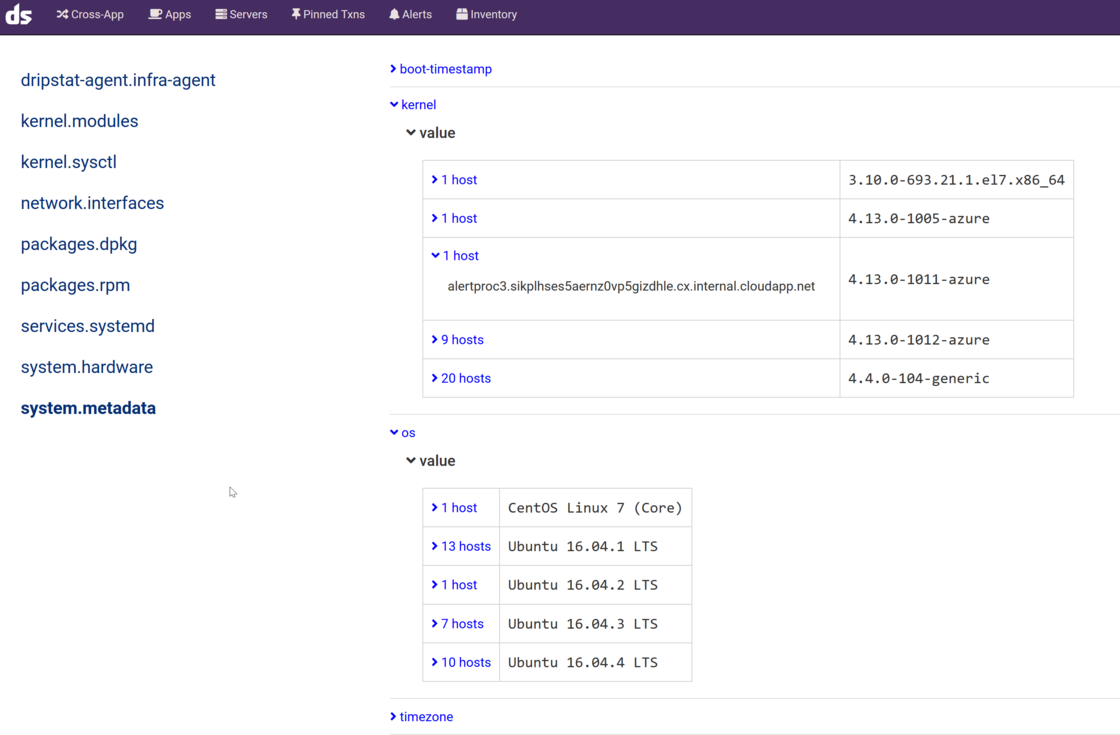The image size is (1120, 735).
Task: Click the Apps coffee cup icon
Action: click(155, 14)
